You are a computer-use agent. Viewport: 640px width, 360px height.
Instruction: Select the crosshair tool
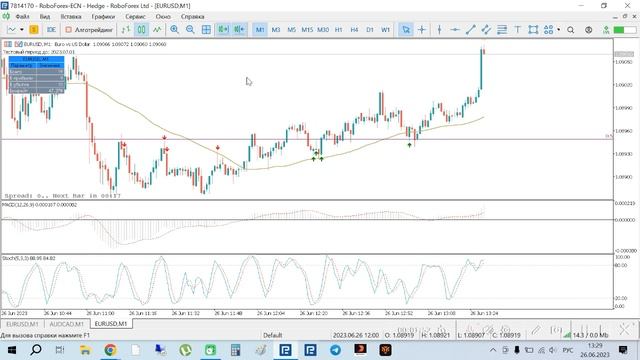click(x=422, y=30)
